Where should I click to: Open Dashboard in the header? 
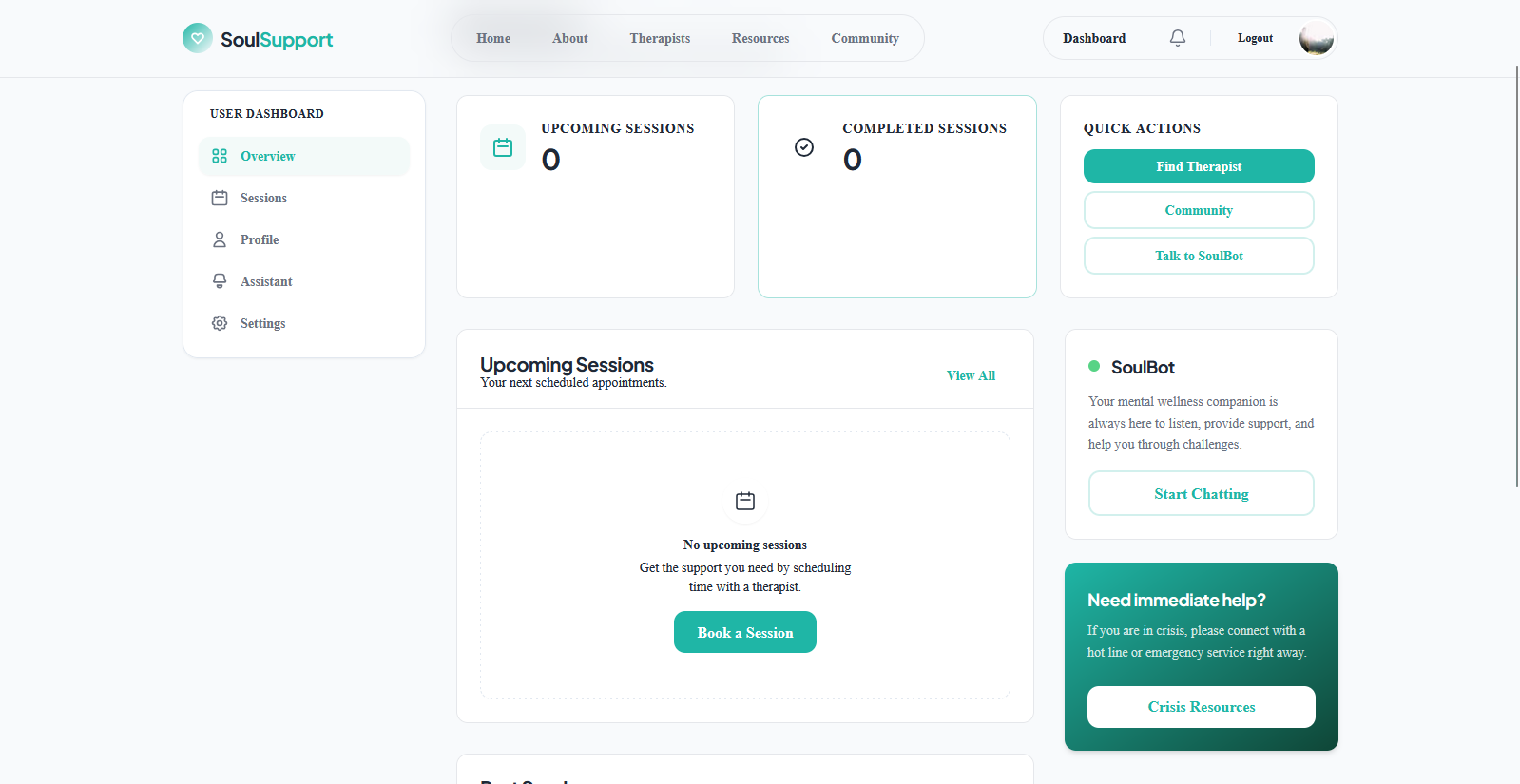pyautogui.click(x=1094, y=38)
